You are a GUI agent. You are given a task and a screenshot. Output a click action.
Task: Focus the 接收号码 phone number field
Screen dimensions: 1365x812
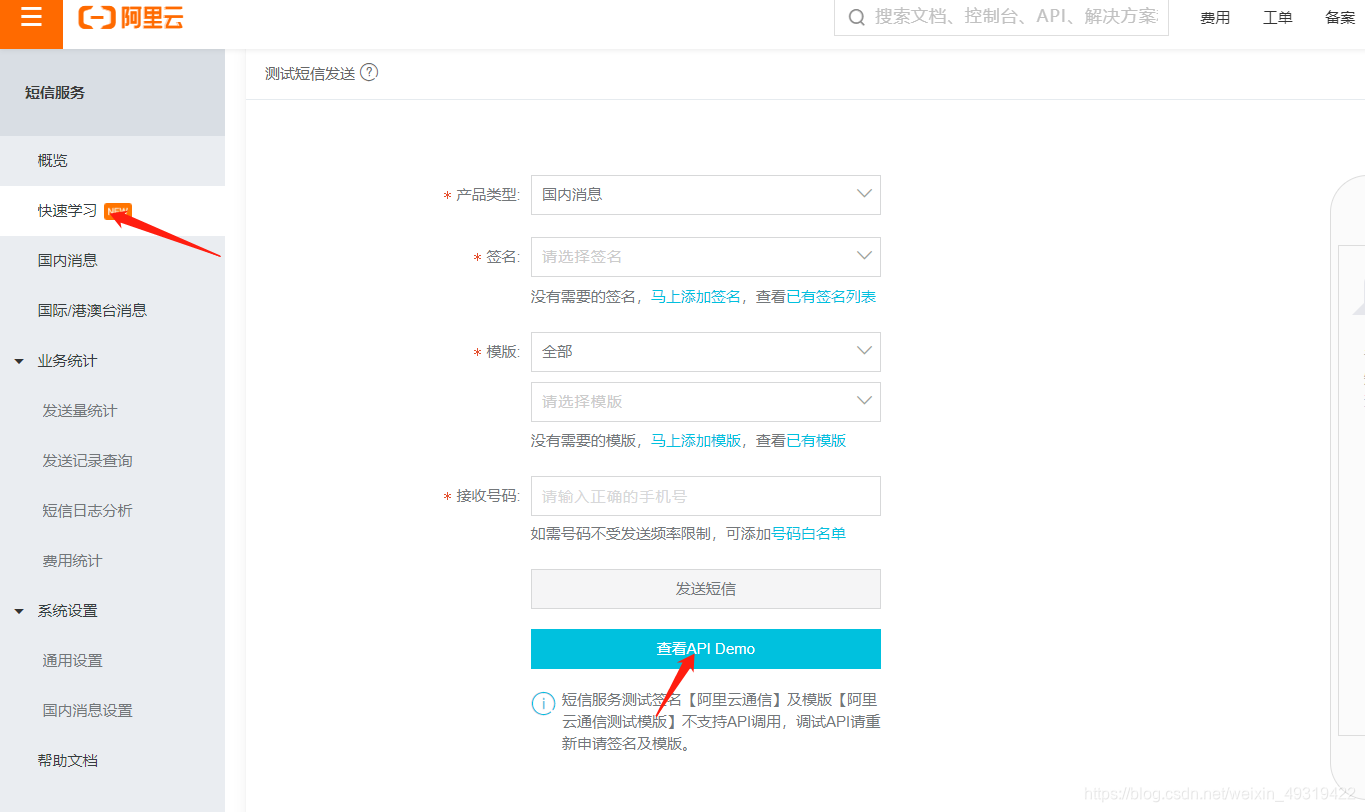pyautogui.click(x=705, y=496)
